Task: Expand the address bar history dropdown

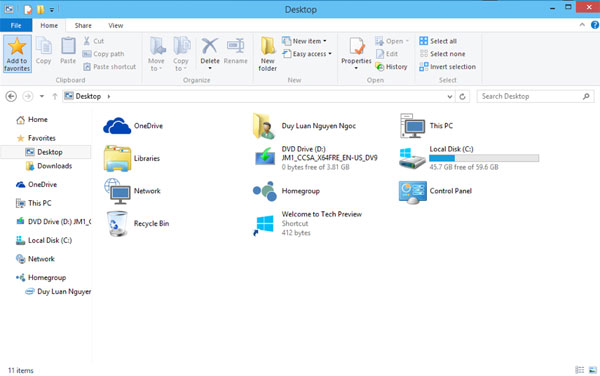Action: pos(450,97)
